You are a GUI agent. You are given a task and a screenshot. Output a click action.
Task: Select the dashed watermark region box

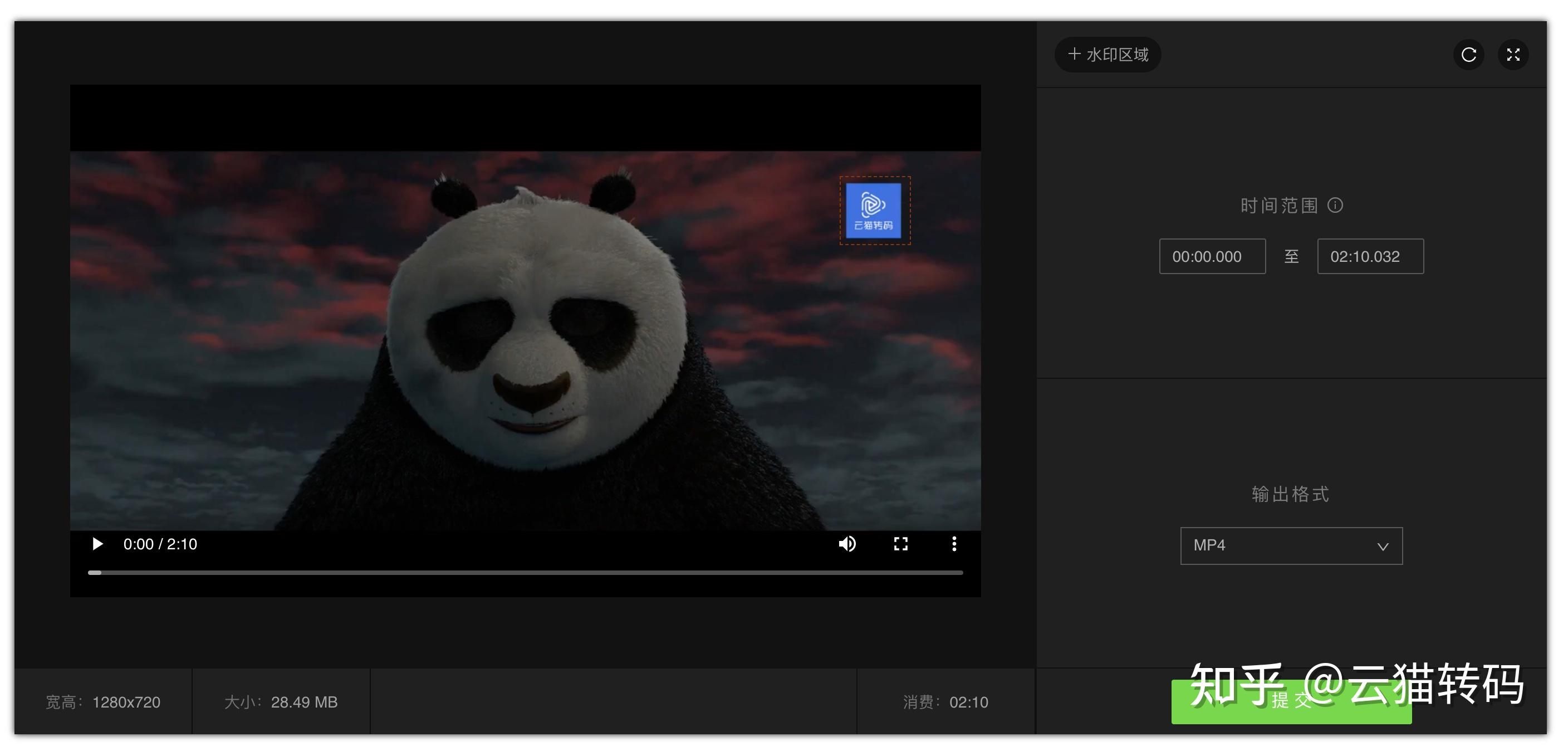875,211
